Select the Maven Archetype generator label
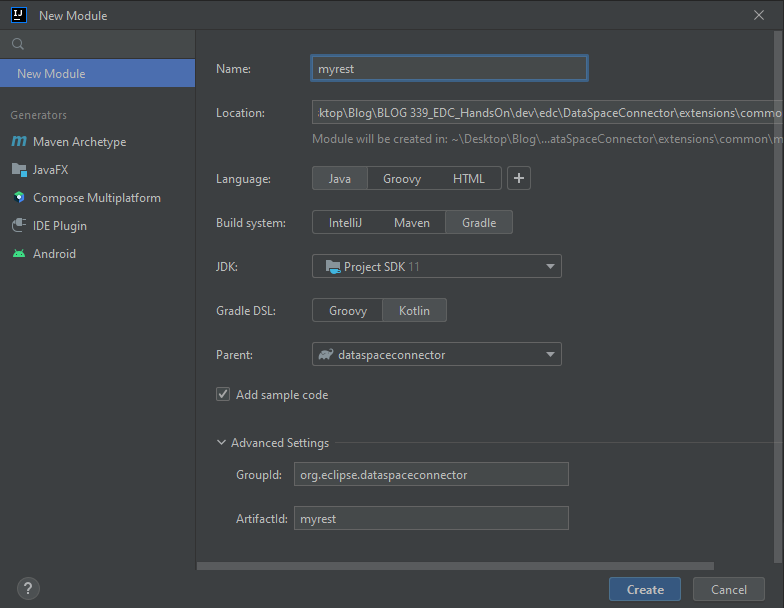This screenshot has height=608, width=784. coord(80,142)
